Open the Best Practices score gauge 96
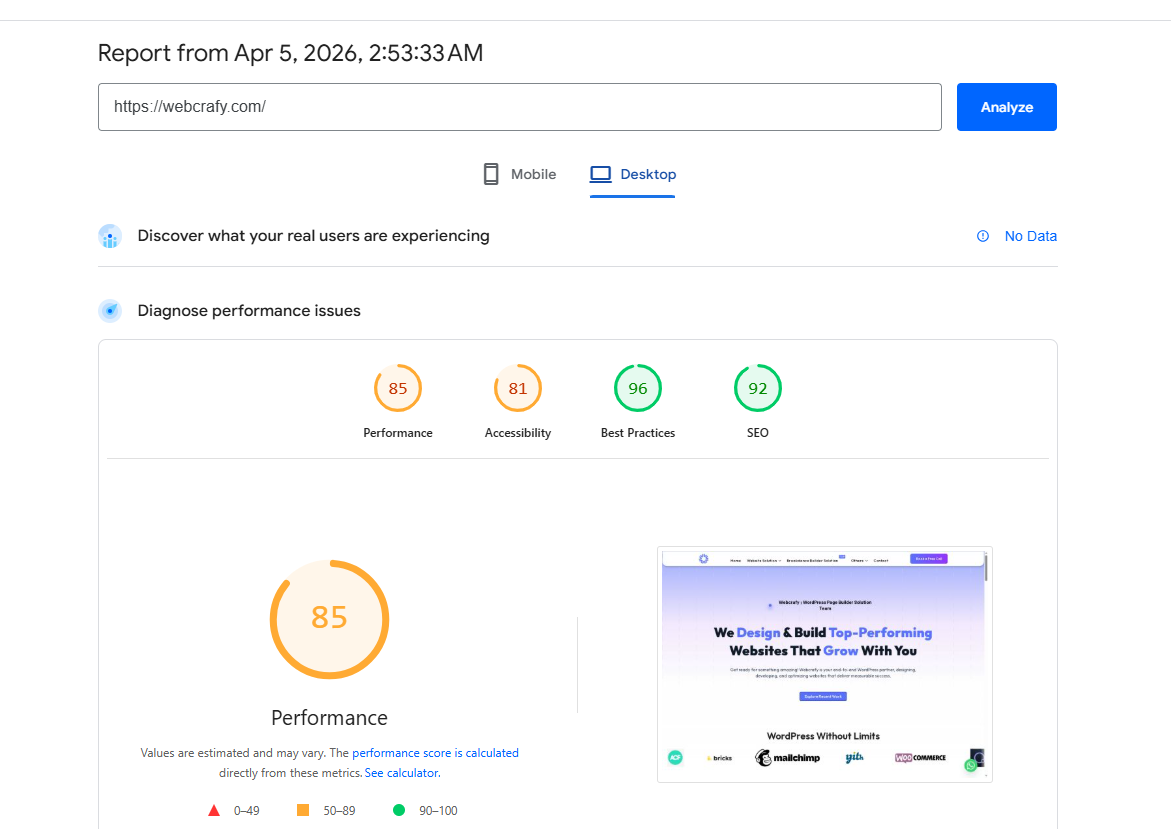 [638, 388]
